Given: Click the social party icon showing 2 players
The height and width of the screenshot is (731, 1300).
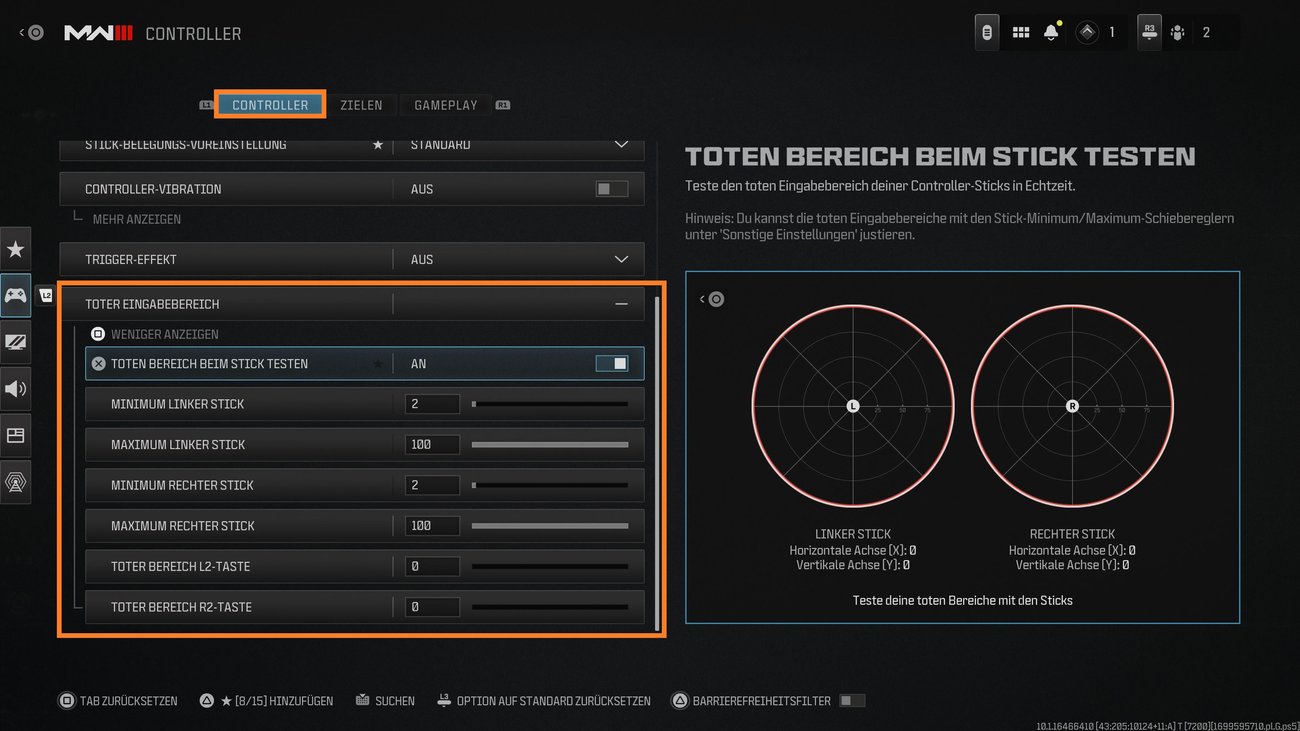Looking at the screenshot, I should point(1178,31).
